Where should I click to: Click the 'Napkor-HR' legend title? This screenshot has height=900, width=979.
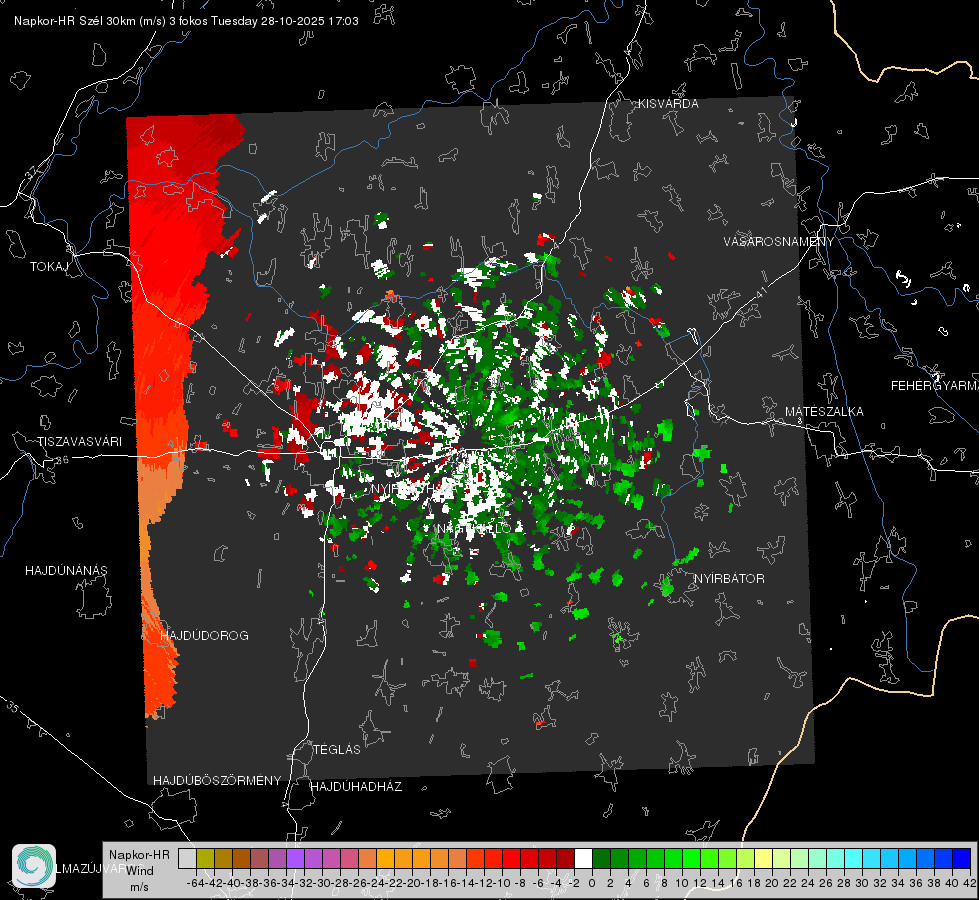tap(139, 854)
